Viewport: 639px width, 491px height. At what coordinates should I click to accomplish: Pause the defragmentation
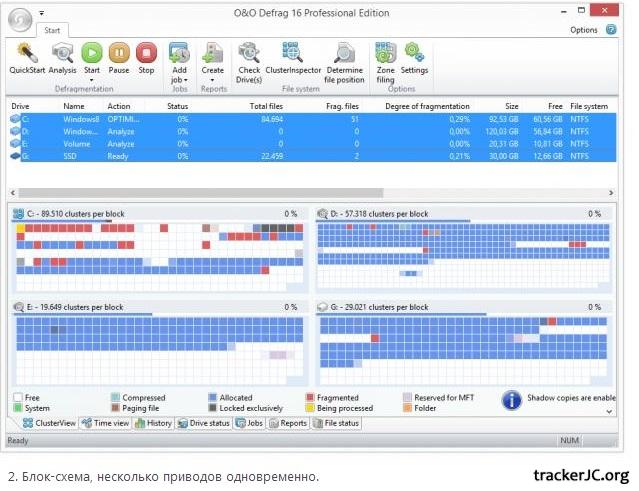click(x=118, y=53)
